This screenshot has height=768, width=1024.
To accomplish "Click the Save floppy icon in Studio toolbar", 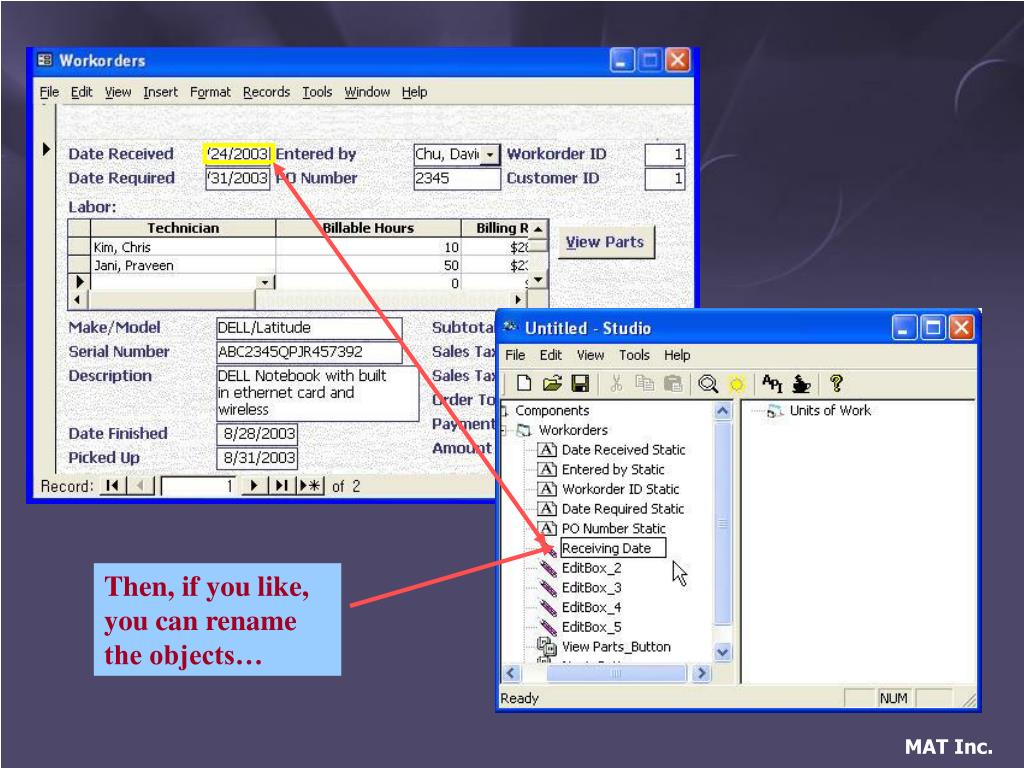I will (580, 383).
